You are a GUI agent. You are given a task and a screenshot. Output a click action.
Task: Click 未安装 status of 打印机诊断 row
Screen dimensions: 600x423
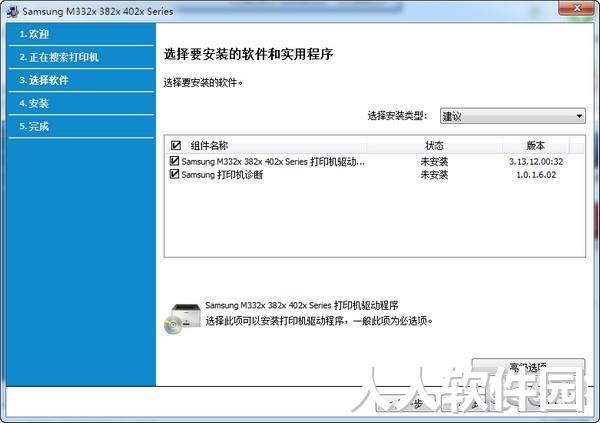point(434,175)
